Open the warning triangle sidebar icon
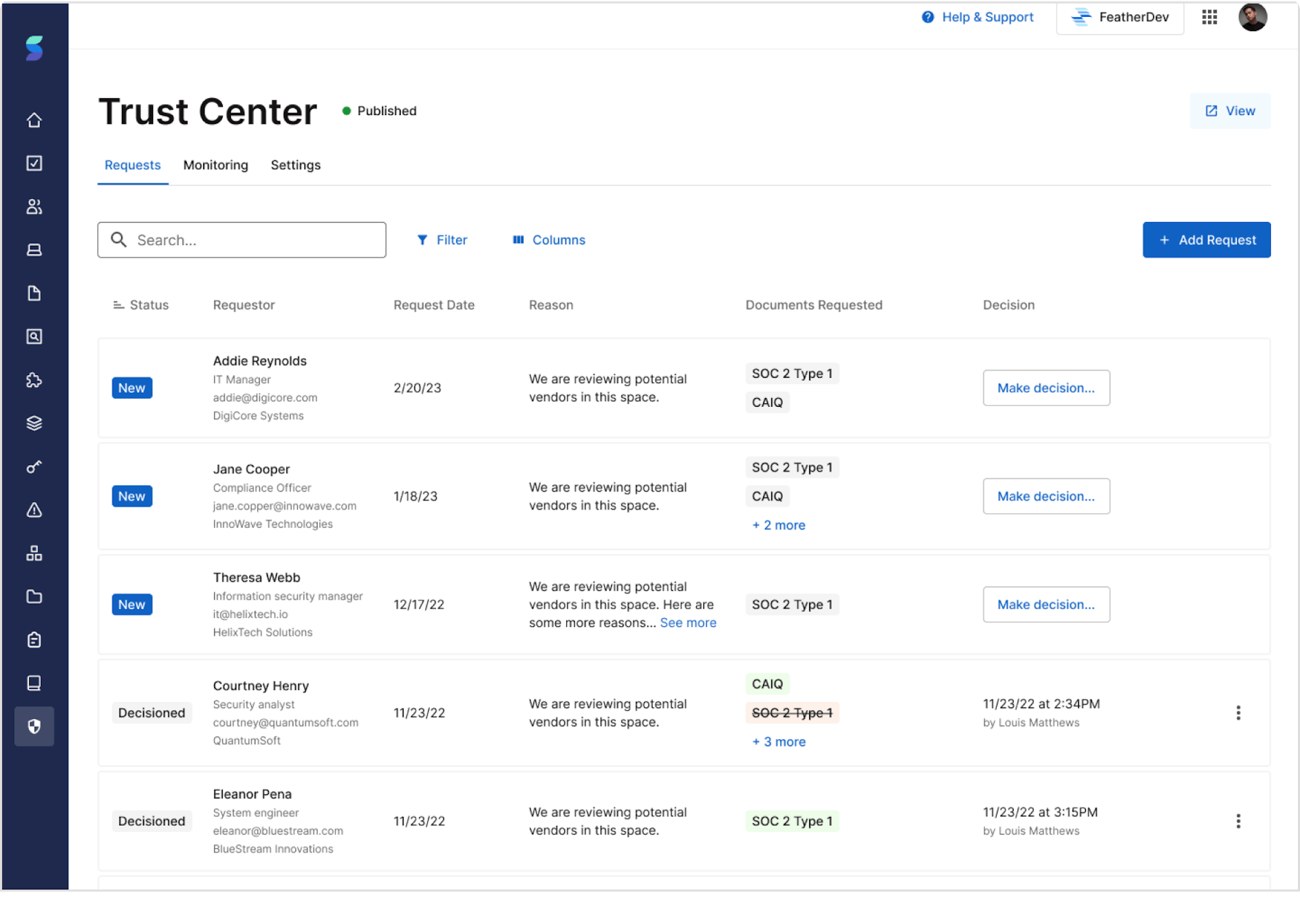This screenshot has width=1300, height=924. [x=34, y=510]
